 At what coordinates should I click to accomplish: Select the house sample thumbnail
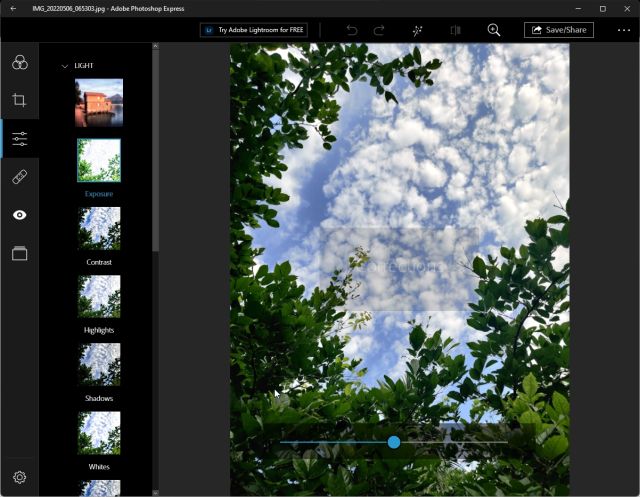pos(99,103)
